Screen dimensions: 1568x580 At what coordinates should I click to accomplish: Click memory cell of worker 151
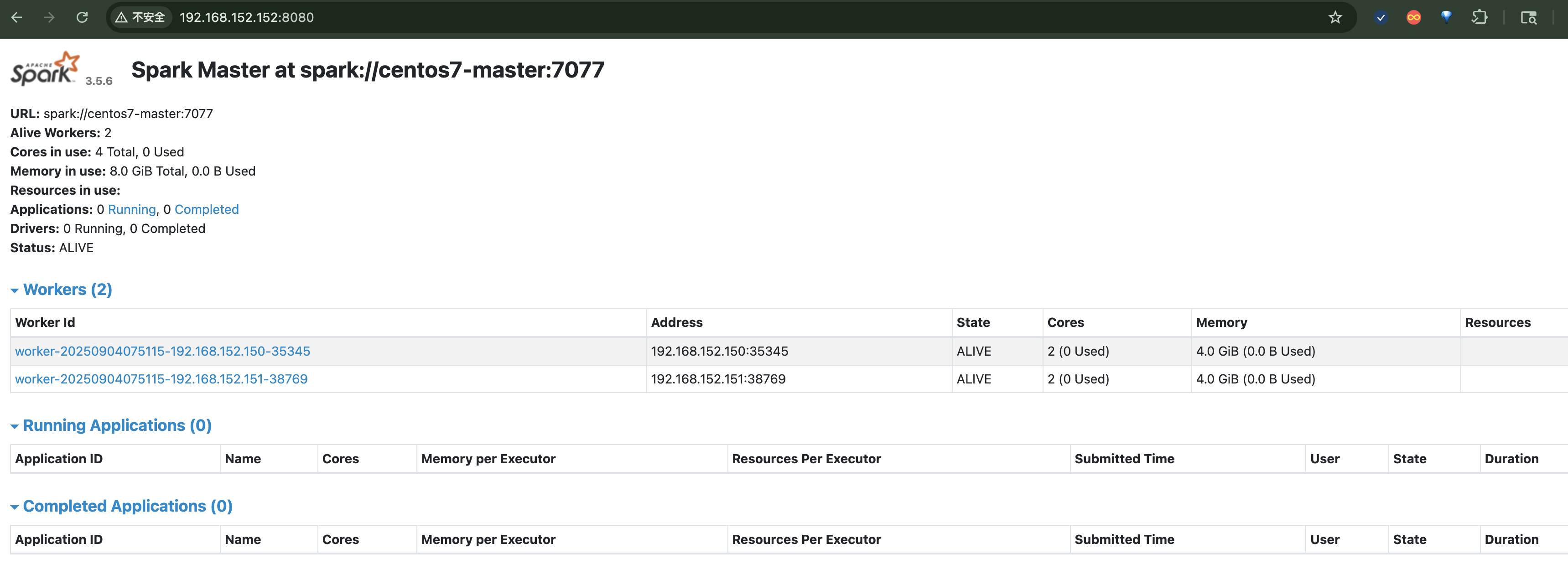[x=1326, y=379]
